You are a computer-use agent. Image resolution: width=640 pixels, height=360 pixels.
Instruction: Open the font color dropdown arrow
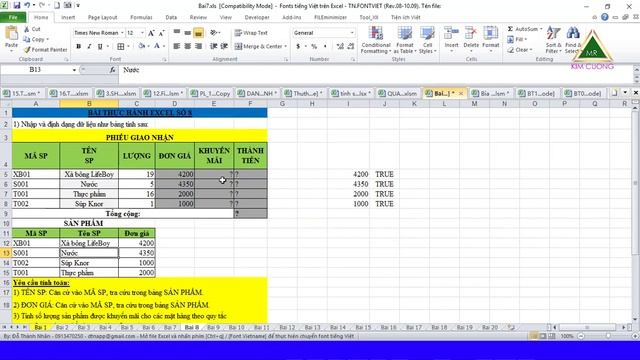point(164,47)
